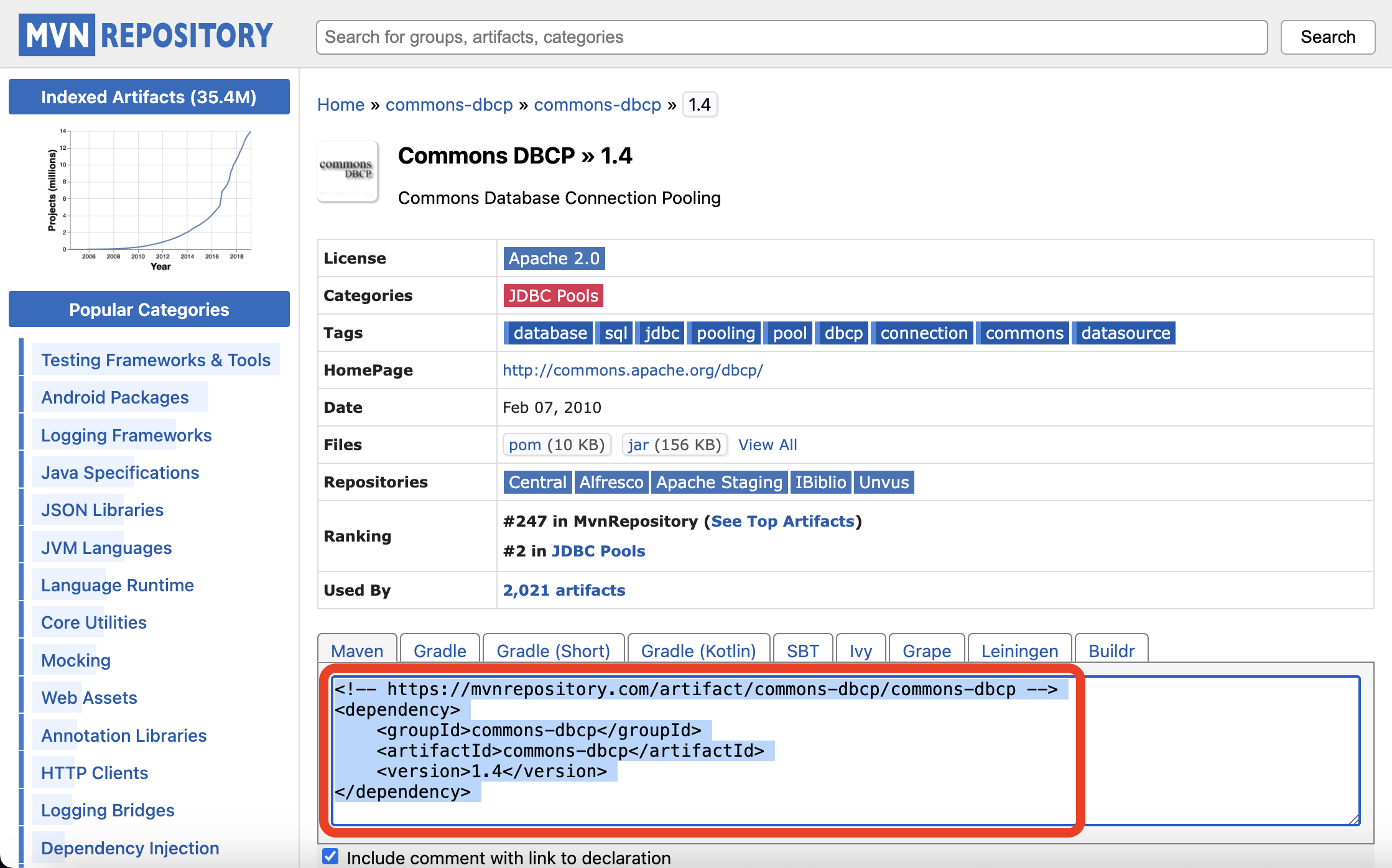Viewport: 1392px width, 868px height.
Task: Click the pooling tag badge
Action: tap(725, 333)
